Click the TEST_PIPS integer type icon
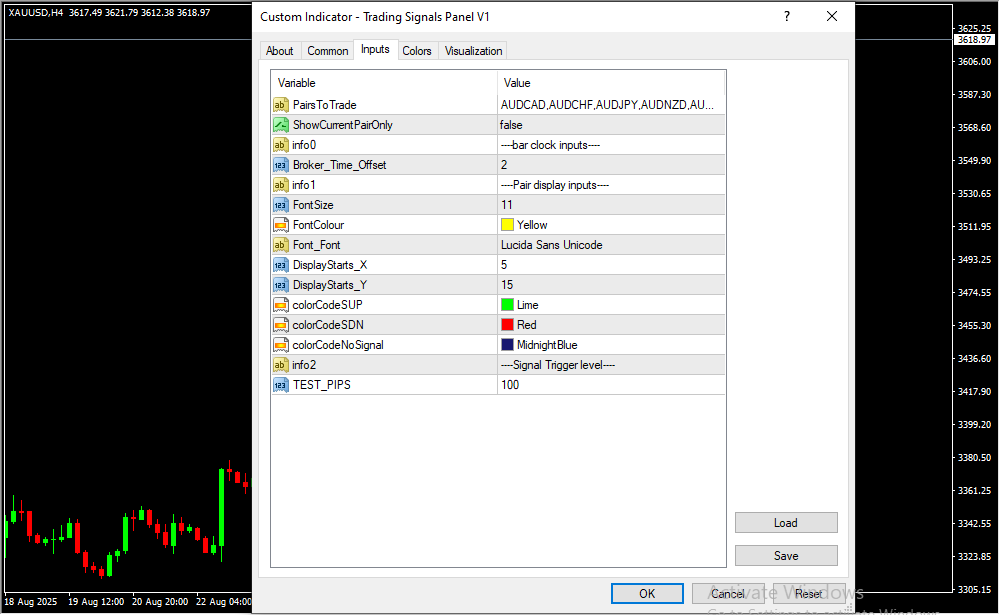 [x=281, y=385]
